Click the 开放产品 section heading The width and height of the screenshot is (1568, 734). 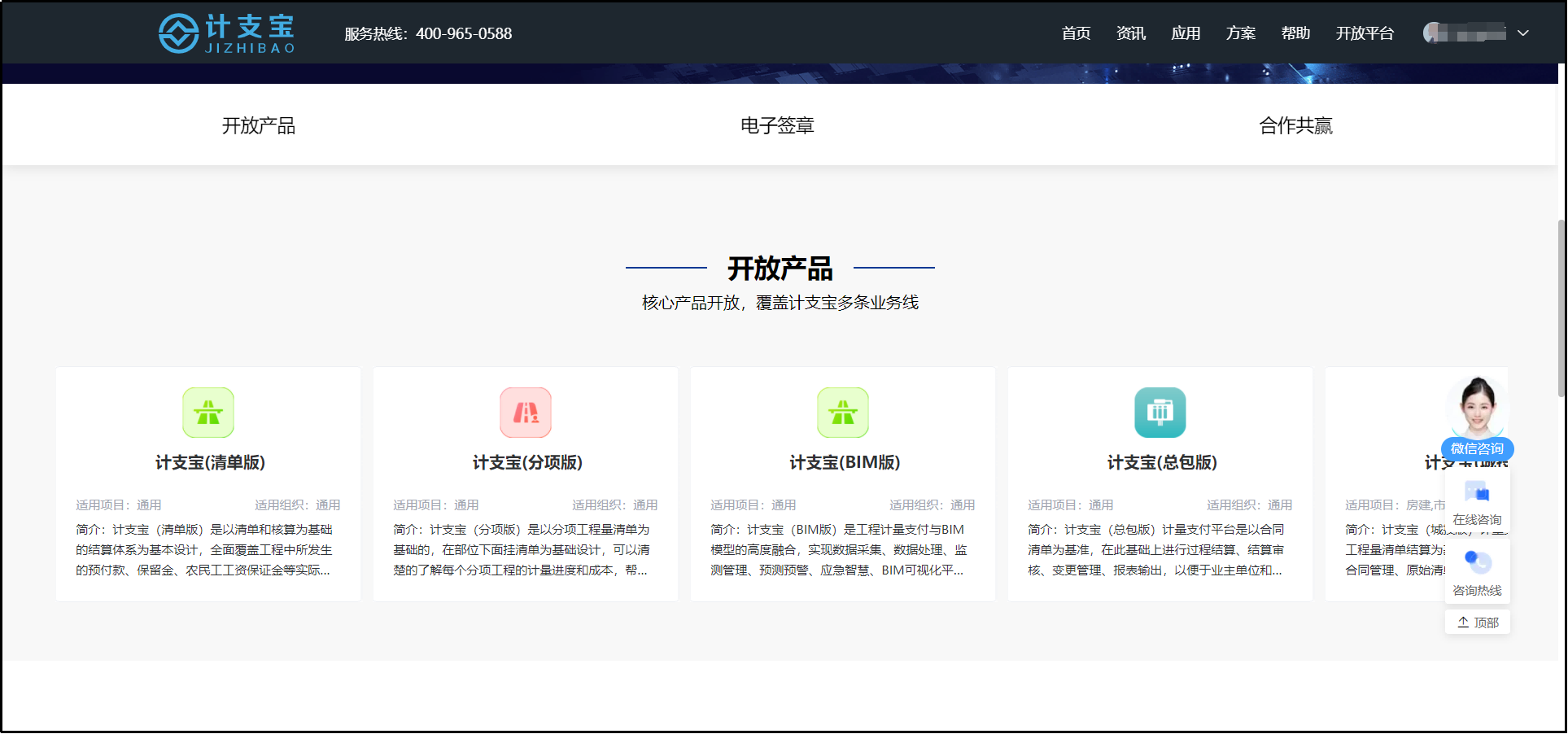pos(780,268)
